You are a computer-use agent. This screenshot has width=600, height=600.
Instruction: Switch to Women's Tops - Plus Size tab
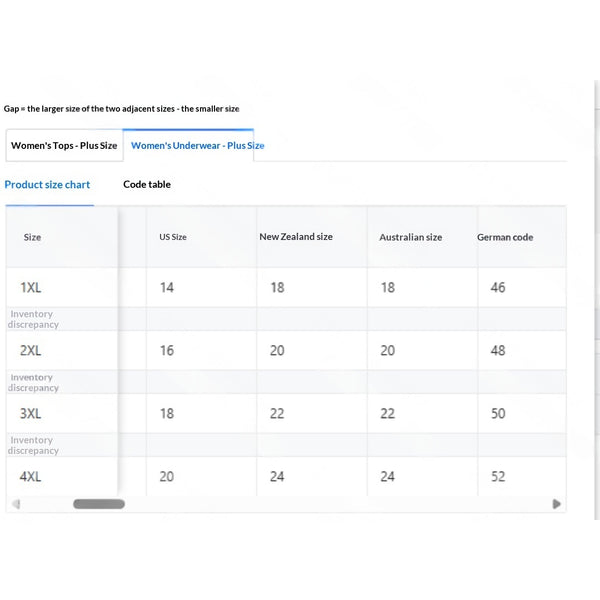click(x=64, y=145)
